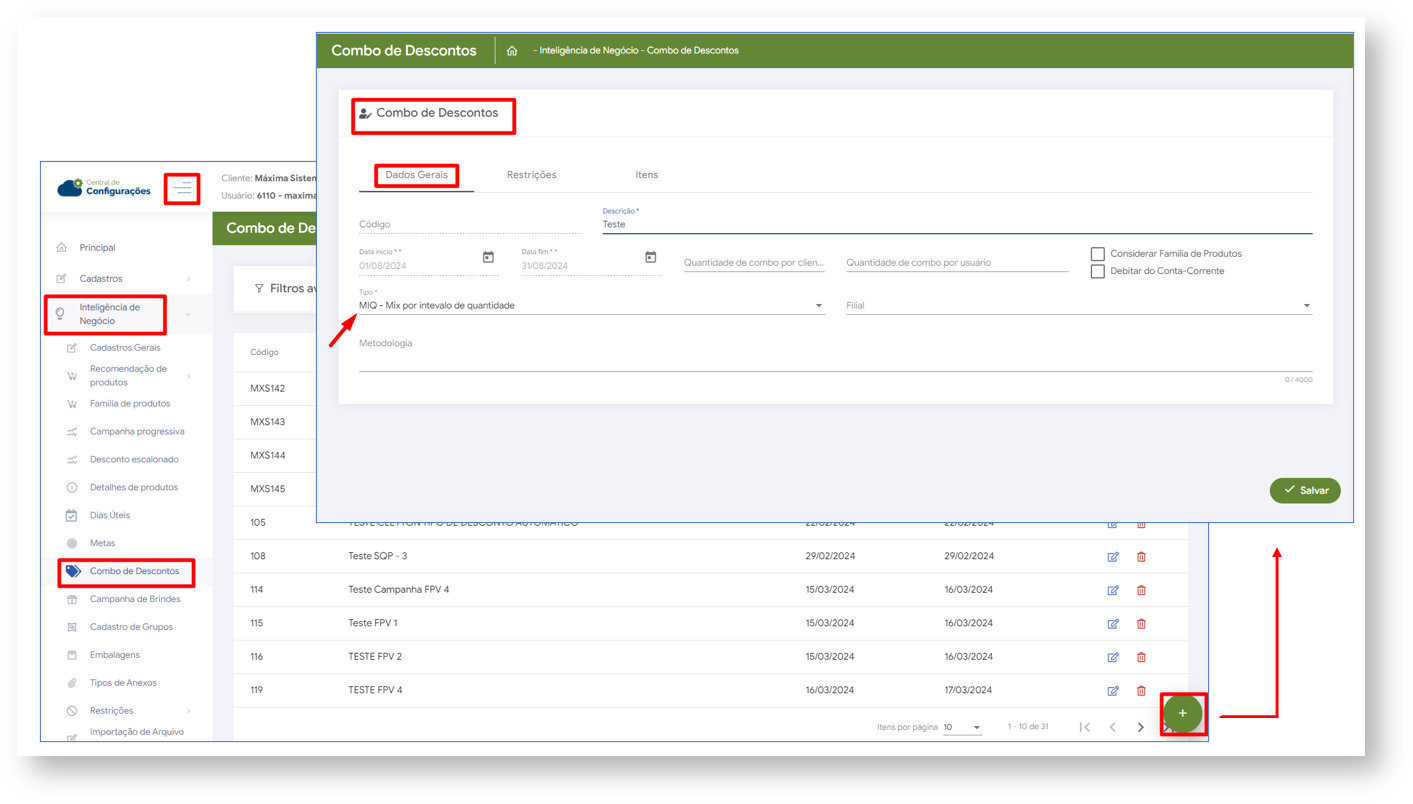Change Itens por página dropdown value
Image resolution: width=1413 pixels, height=804 pixels.
pos(962,728)
